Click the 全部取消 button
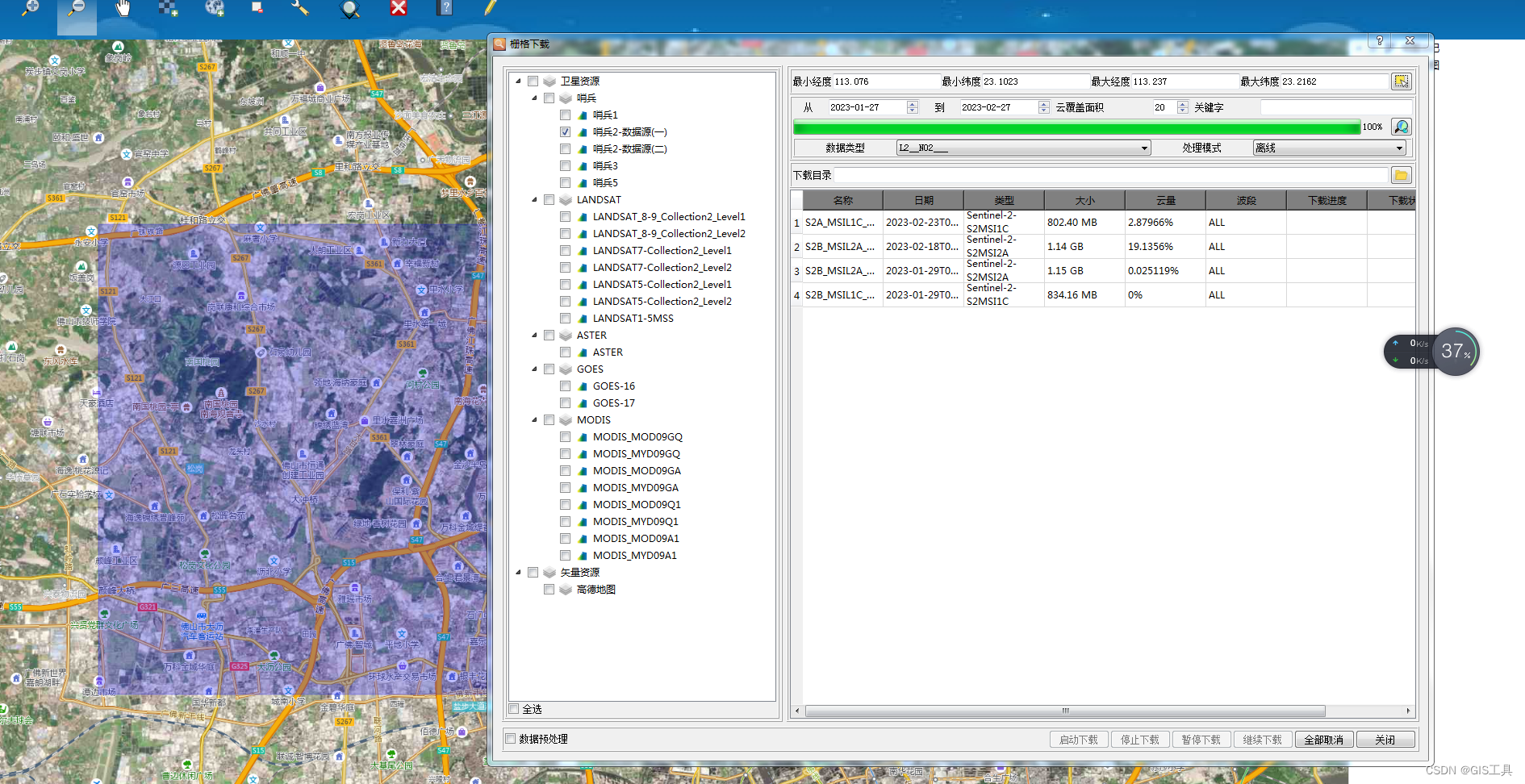Screen dimensions: 1525x784 pos(1323,740)
